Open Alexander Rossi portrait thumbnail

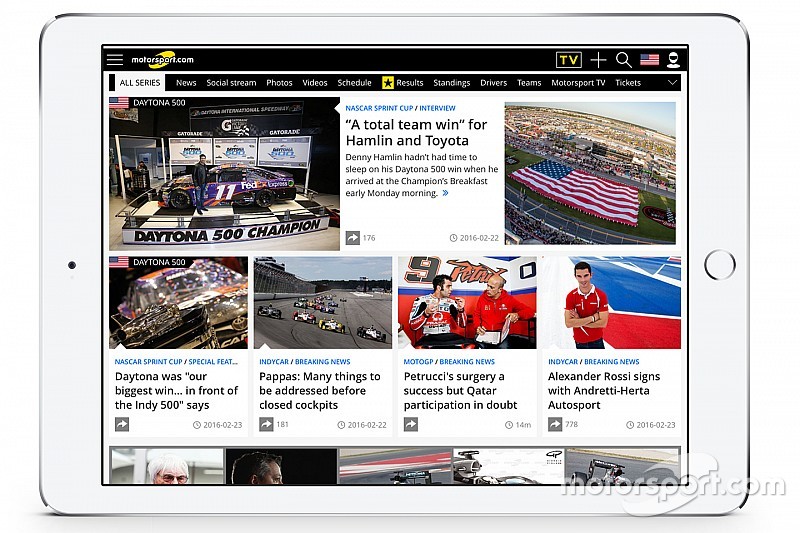click(x=612, y=303)
